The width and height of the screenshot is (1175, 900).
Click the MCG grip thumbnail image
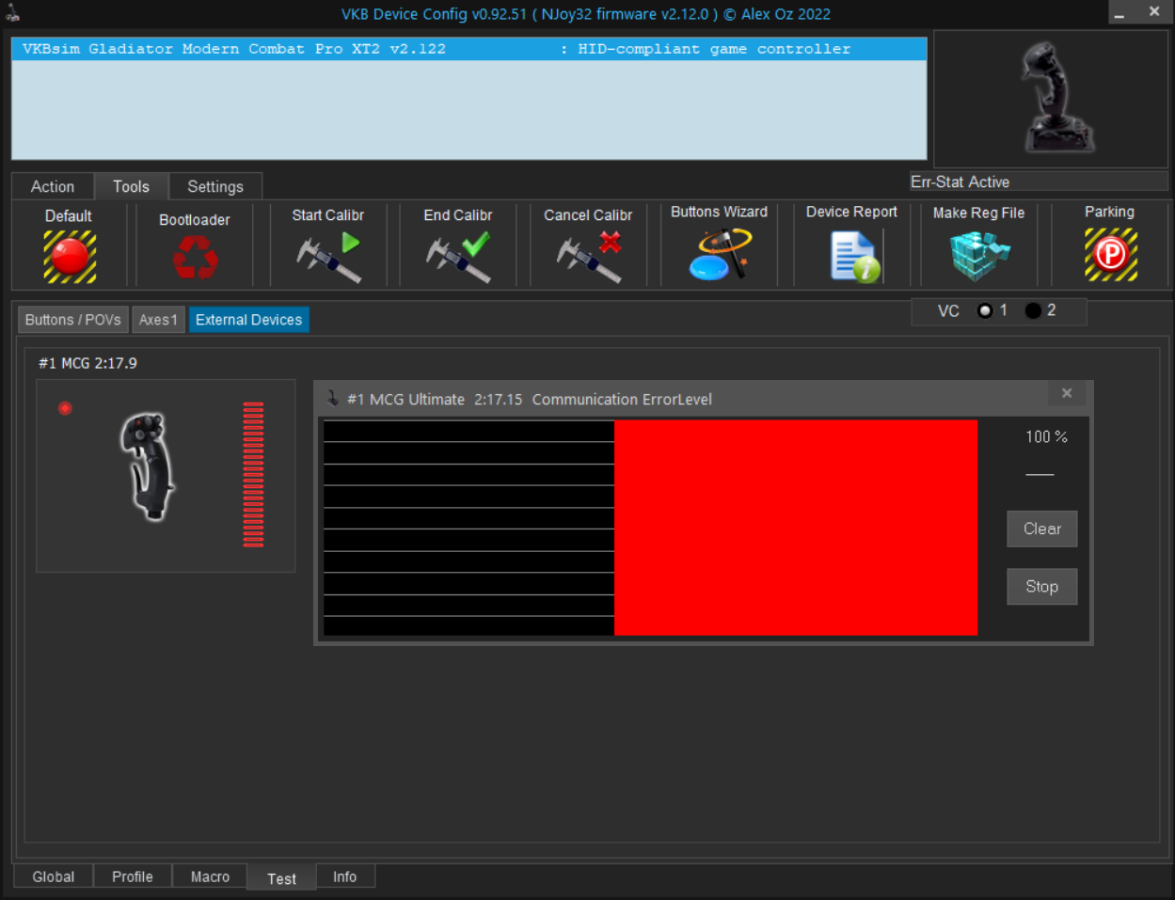148,467
